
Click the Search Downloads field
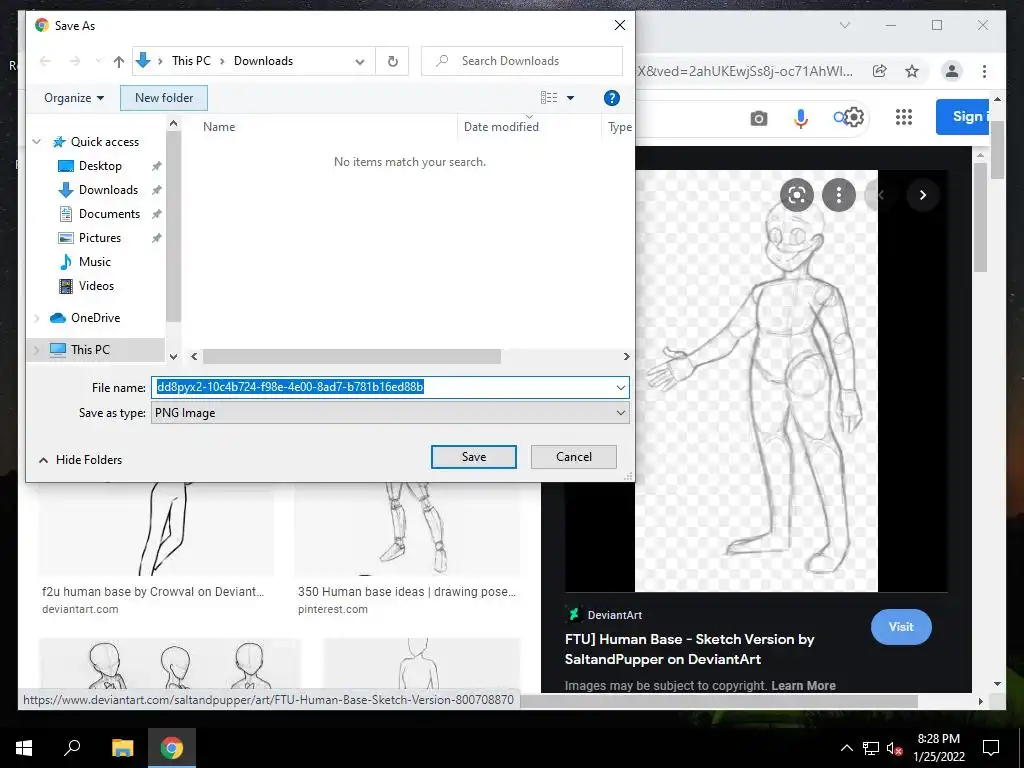pyautogui.click(x=522, y=61)
